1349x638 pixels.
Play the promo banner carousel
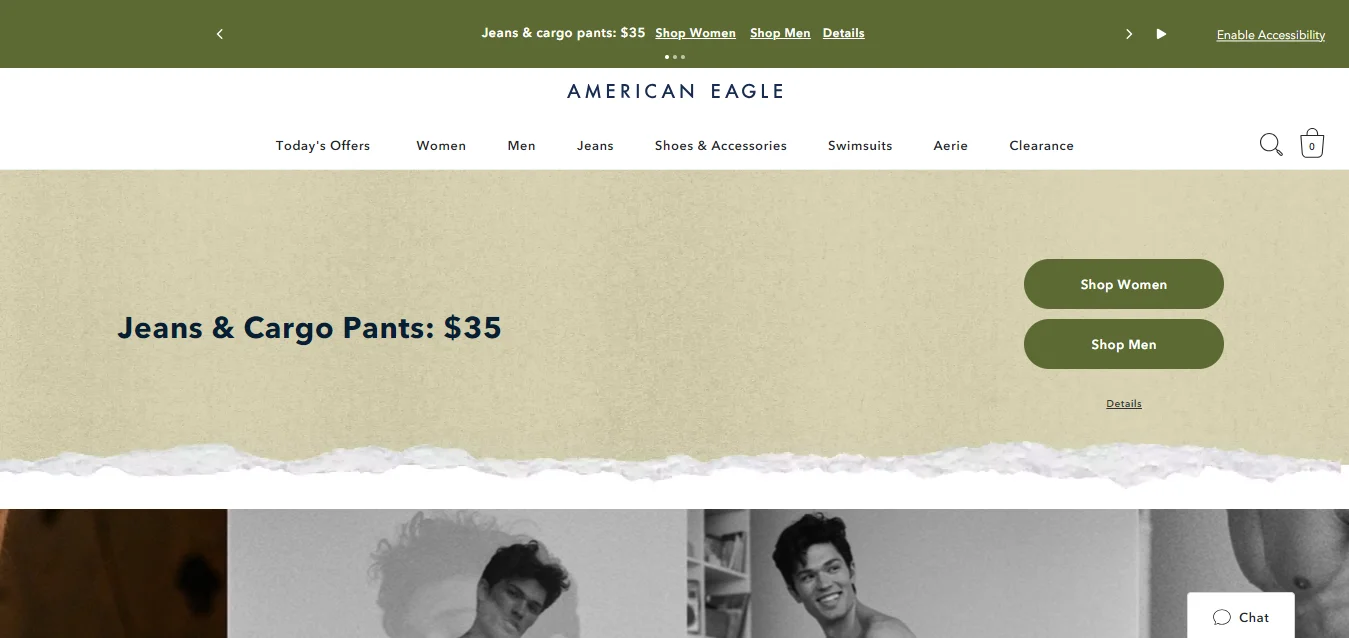(1161, 34)
